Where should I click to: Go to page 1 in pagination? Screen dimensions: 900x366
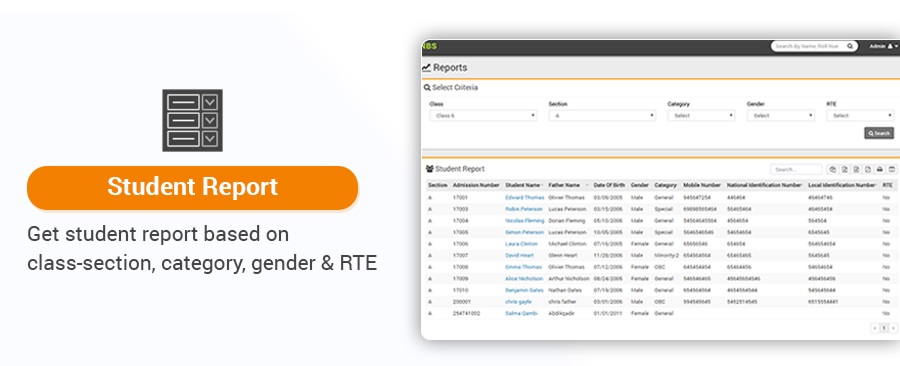[x=884, y=328]
